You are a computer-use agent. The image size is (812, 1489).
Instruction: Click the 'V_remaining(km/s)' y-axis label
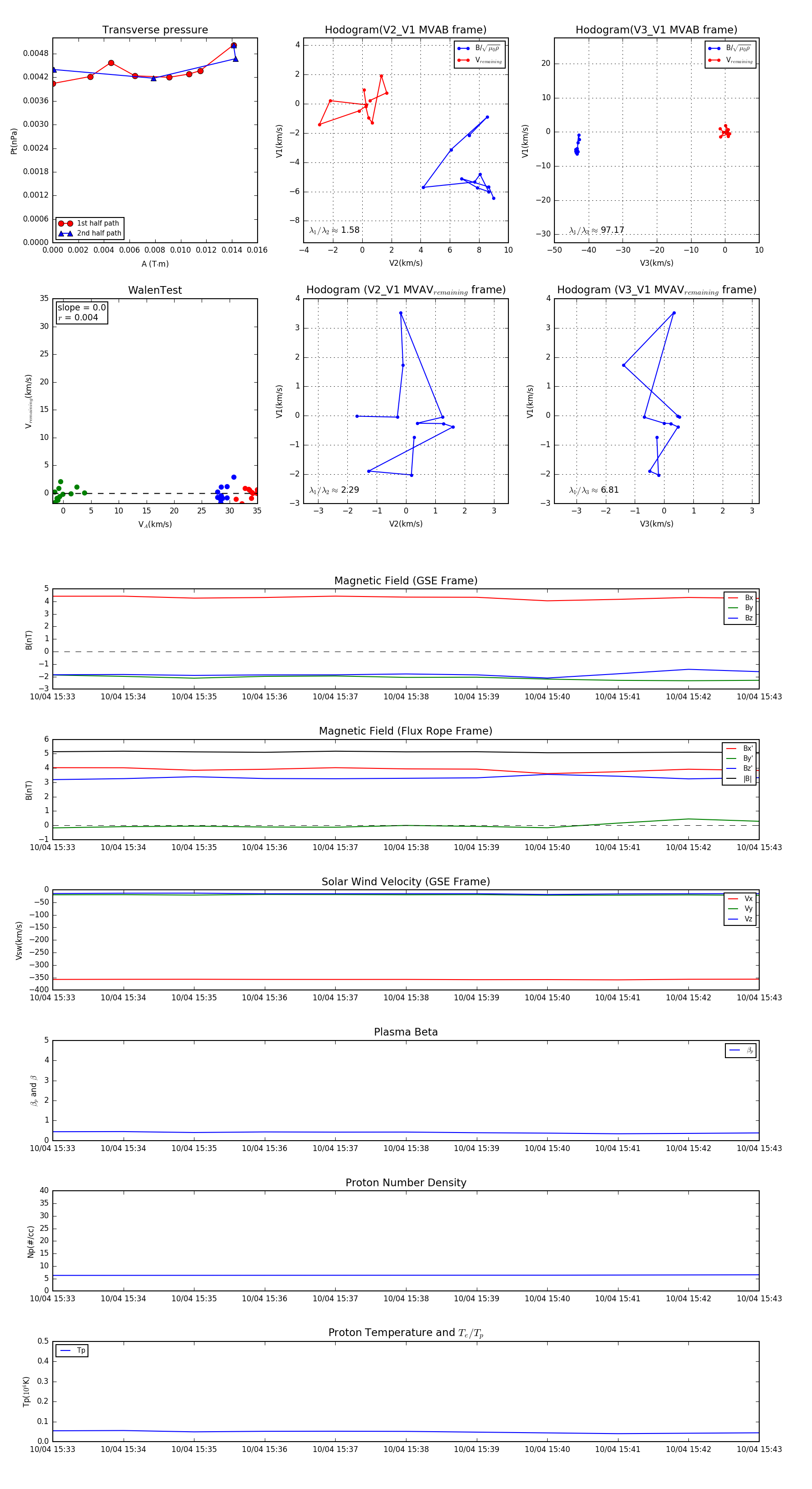[x=28, y=401]
